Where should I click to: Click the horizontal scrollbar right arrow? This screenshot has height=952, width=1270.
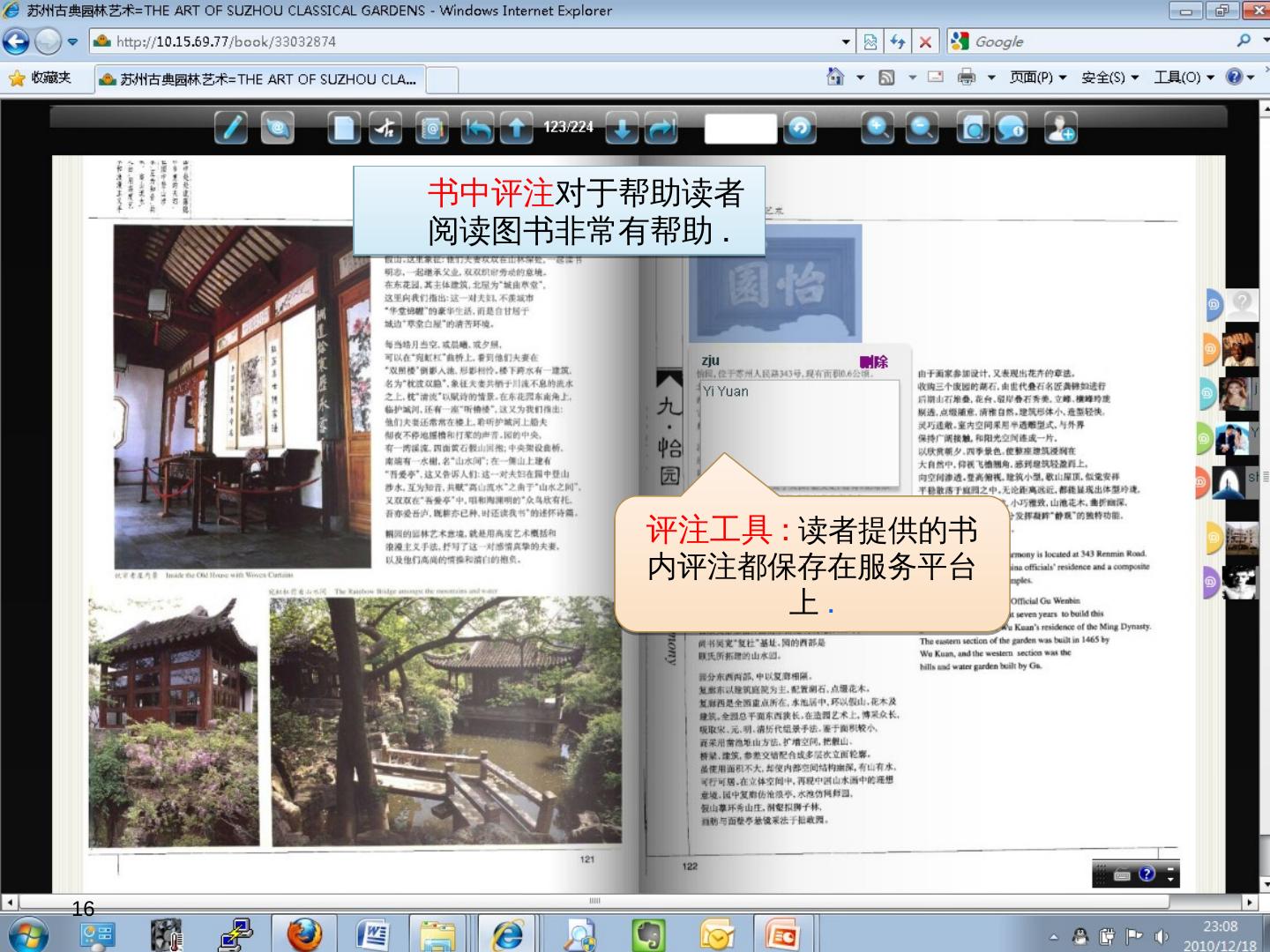coord(1250,902)
